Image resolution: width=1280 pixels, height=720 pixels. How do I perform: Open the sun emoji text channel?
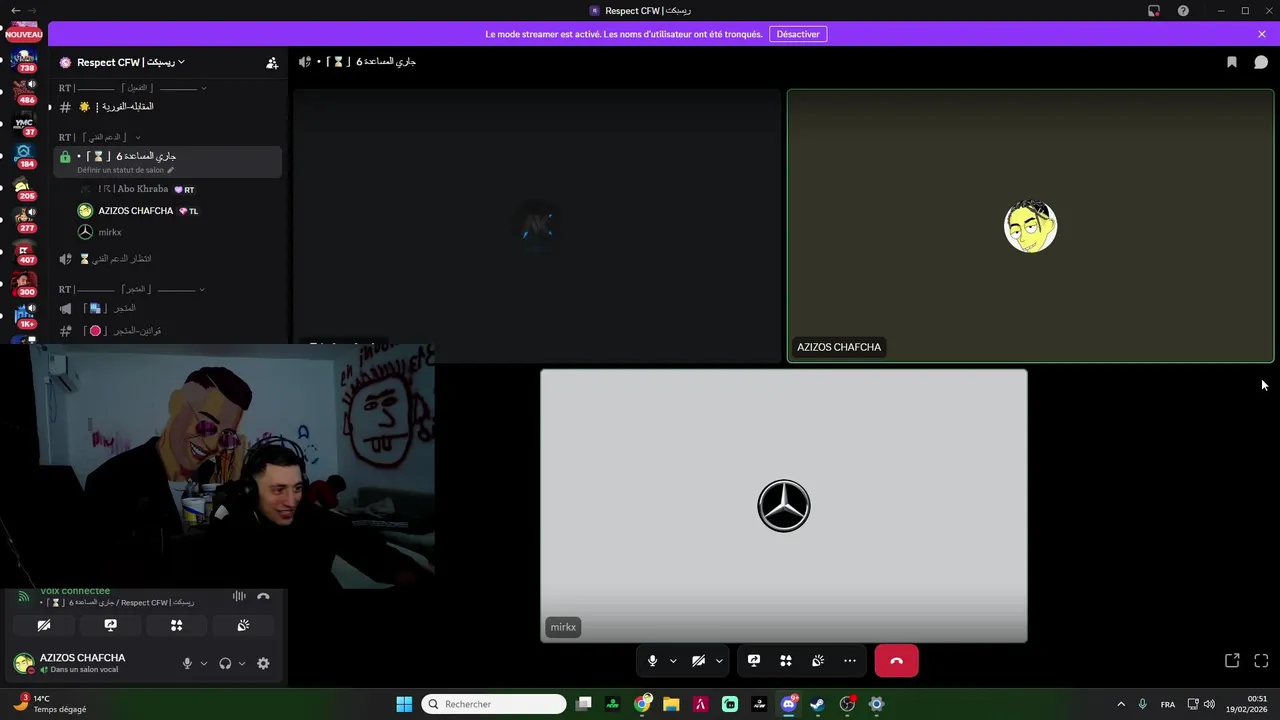(x=167, y=106)
